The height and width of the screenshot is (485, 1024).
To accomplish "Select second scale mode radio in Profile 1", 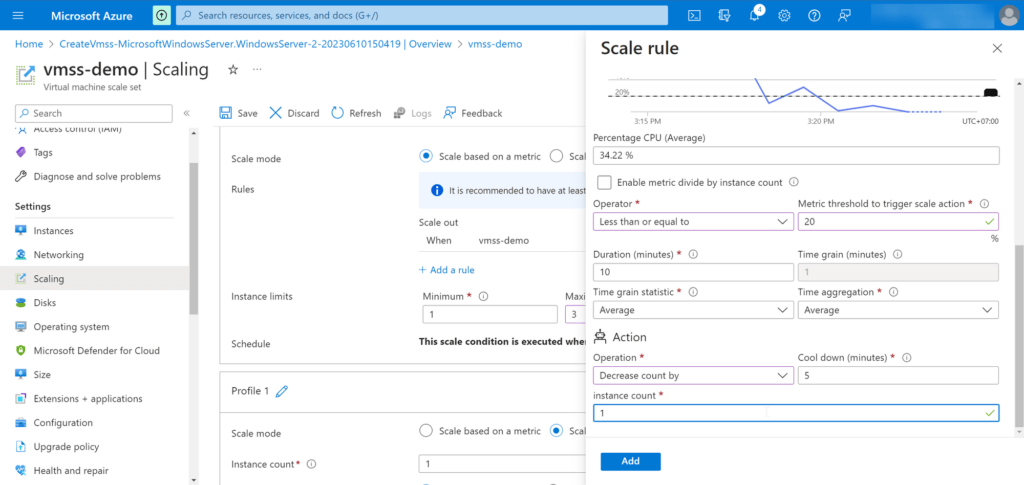I will click(556, 430).
